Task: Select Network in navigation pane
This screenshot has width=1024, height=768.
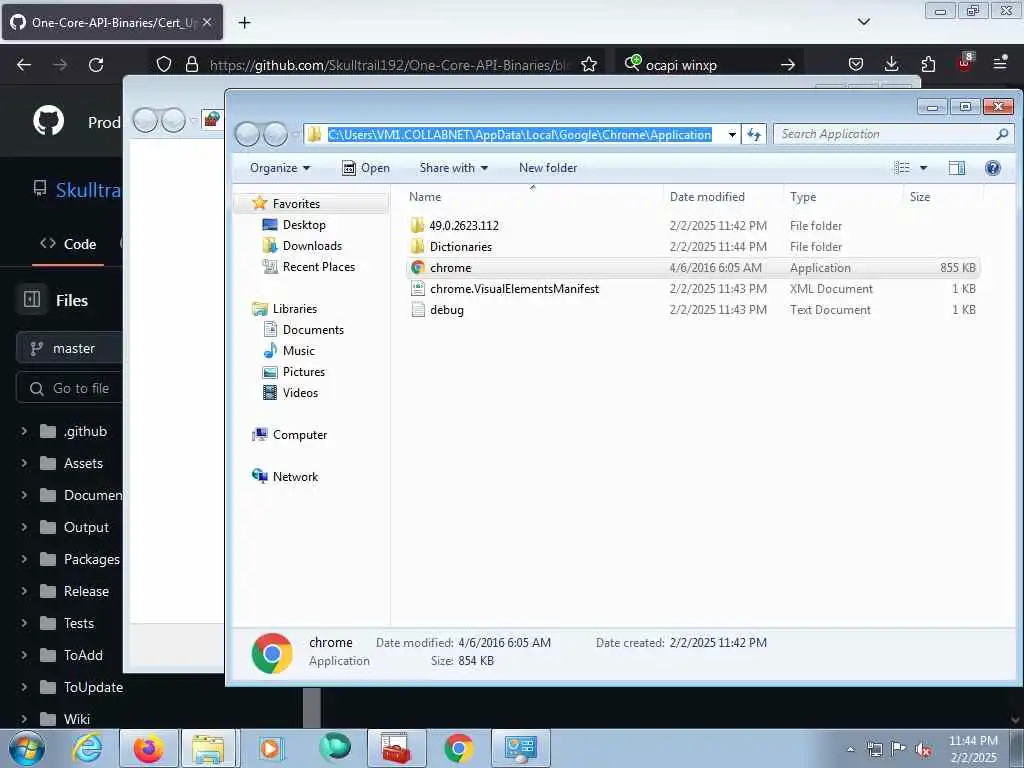Action: (x=285, y=477)
